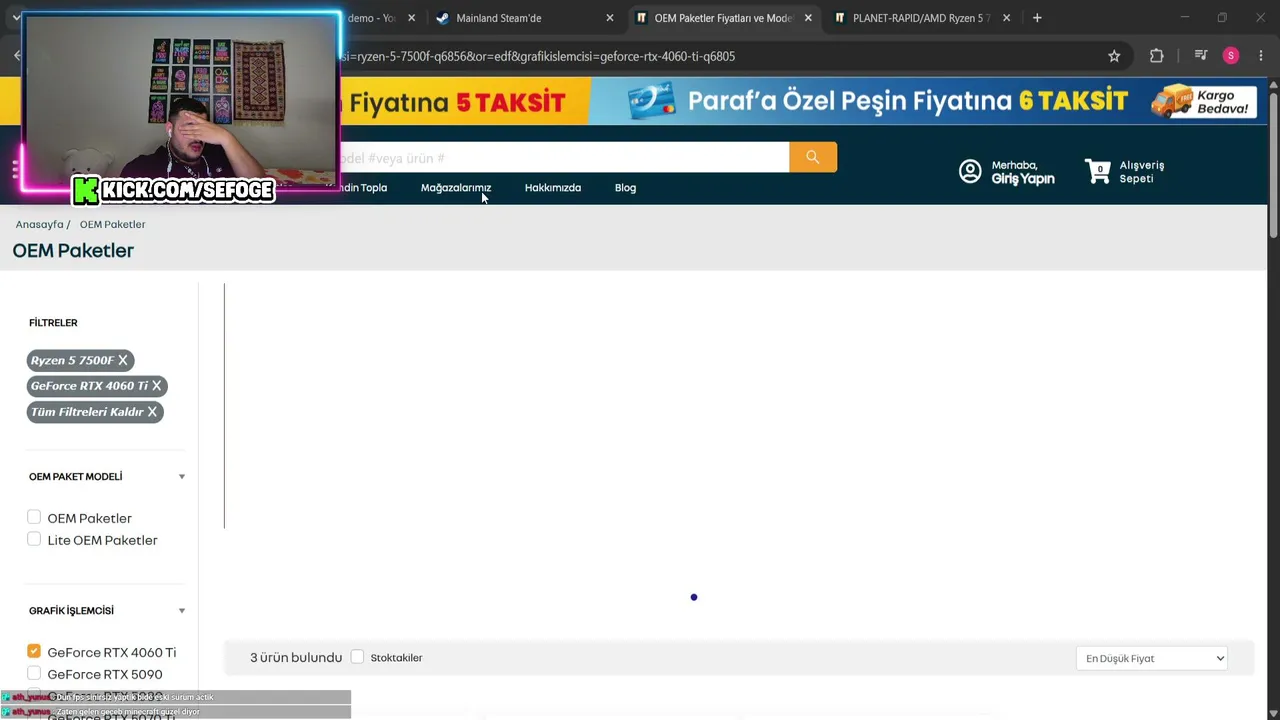Collapse the OEM PAKET MODELİ filter section

tap(181, 477)
